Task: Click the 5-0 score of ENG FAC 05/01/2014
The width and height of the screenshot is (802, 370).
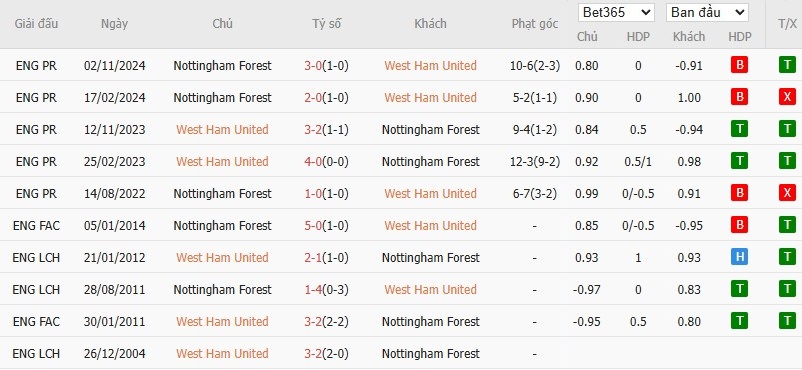Action: click(x=313, y=226)
